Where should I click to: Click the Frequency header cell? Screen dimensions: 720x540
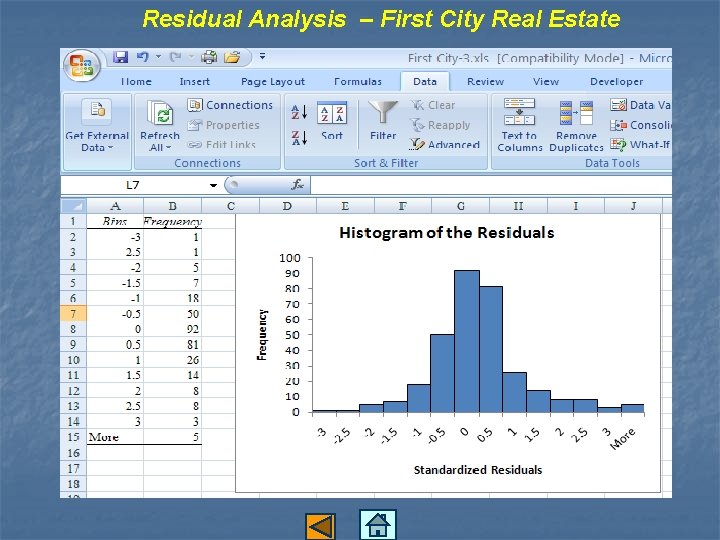click(x=173, y=221)
